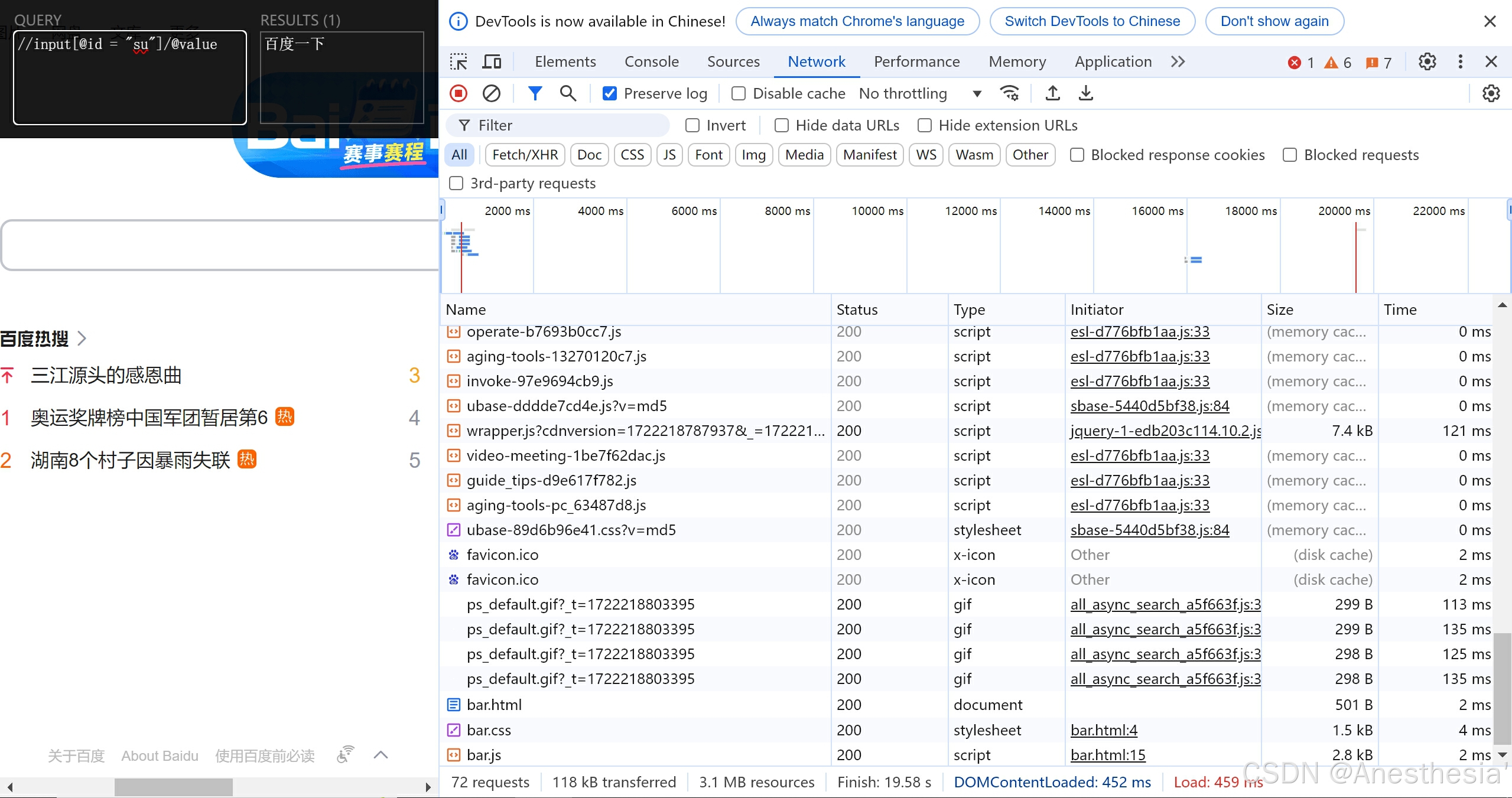Enable the Disable cache checkbox
Viewport: 1512px width, 798px height.
[739, 93]
